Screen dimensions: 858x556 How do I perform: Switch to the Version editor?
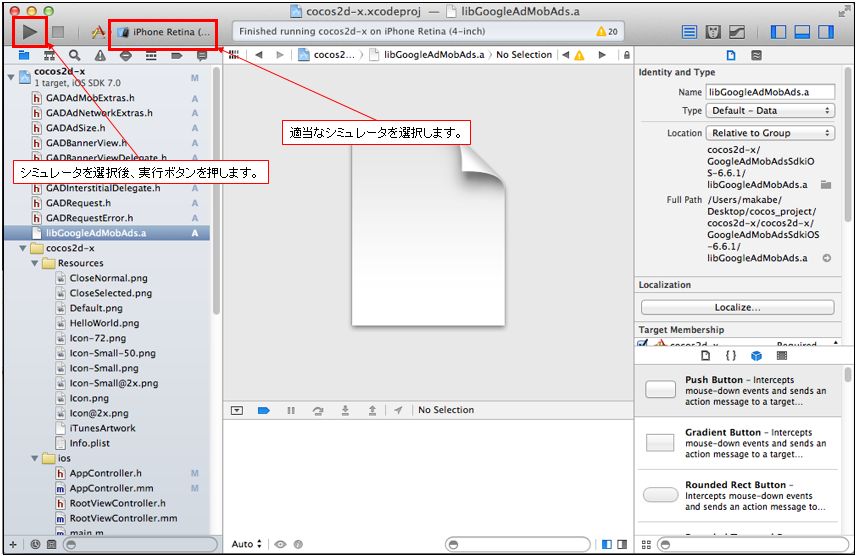click(x=737, y=32)
